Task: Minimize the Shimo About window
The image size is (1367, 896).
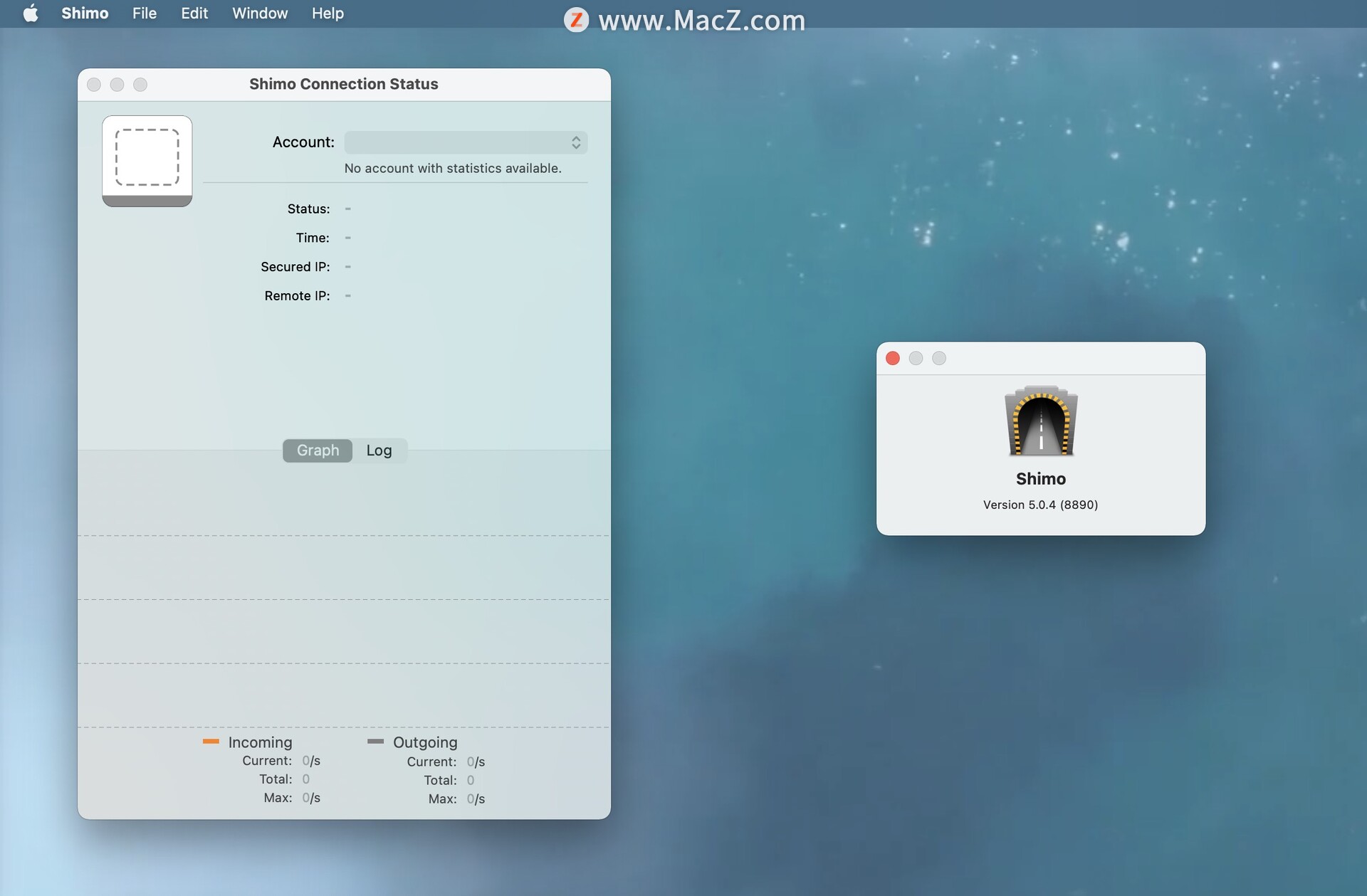Action: pyautogui.click(x=916, y=358)
